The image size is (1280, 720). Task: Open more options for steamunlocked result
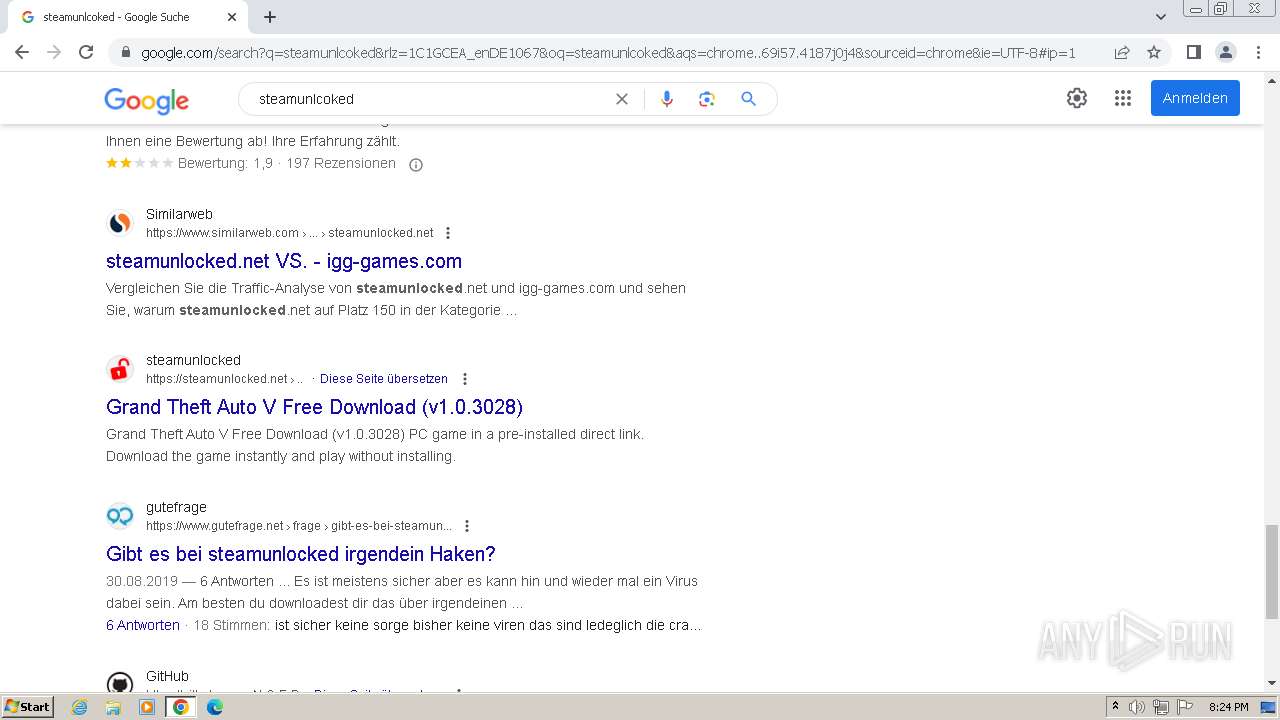465,379
